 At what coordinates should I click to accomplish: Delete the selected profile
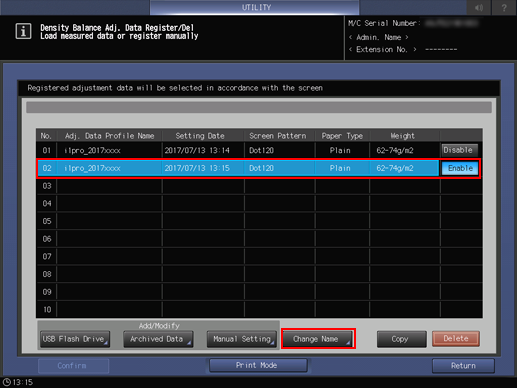coord(456,339)
